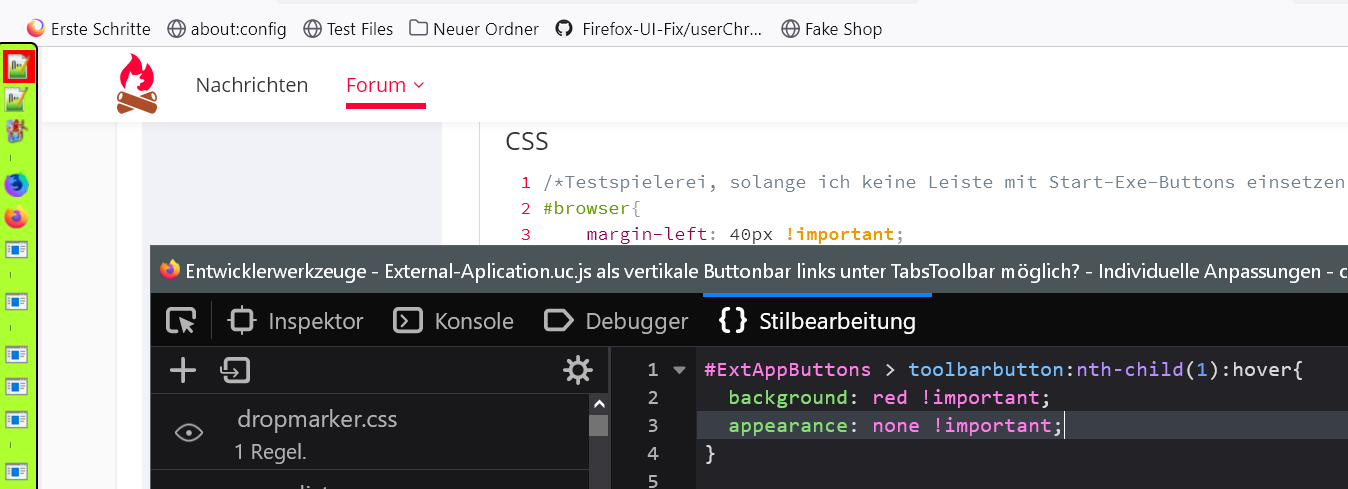The image size is (1348, 489).
Task: Open the Fake Shop bookmark
Action: (831, 29)
